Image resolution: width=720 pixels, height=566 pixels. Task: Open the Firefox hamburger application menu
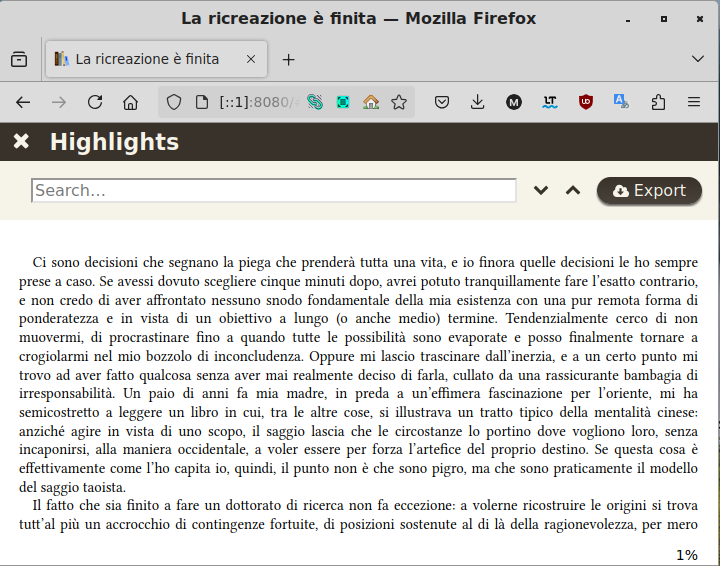694,101
